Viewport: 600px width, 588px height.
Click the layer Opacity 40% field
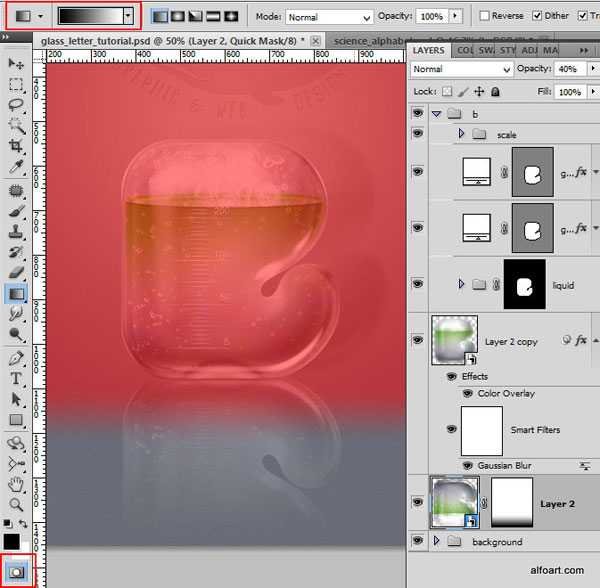(x=570, y=69)
